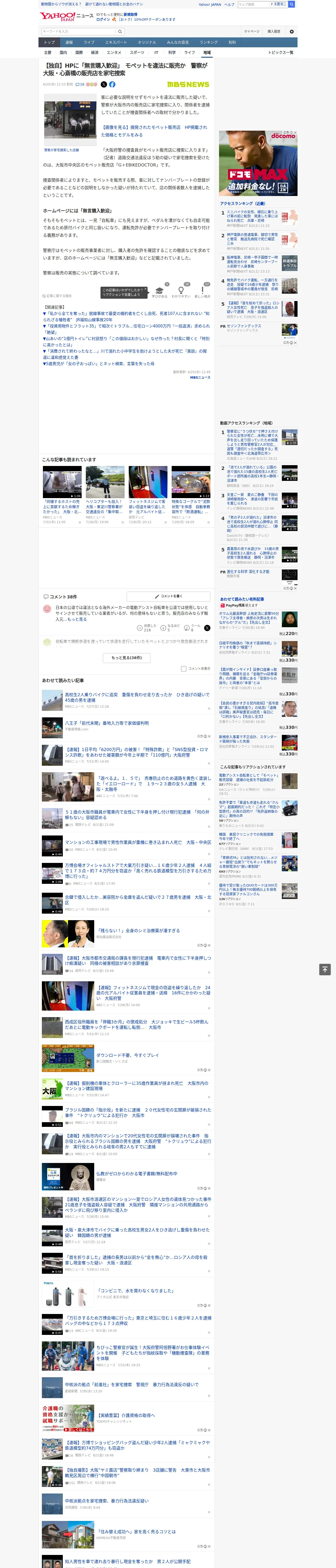Click the もっと見る(38件) button
Image resolution: width=336 pixels, height=1568 pixels.
point(127,658)
